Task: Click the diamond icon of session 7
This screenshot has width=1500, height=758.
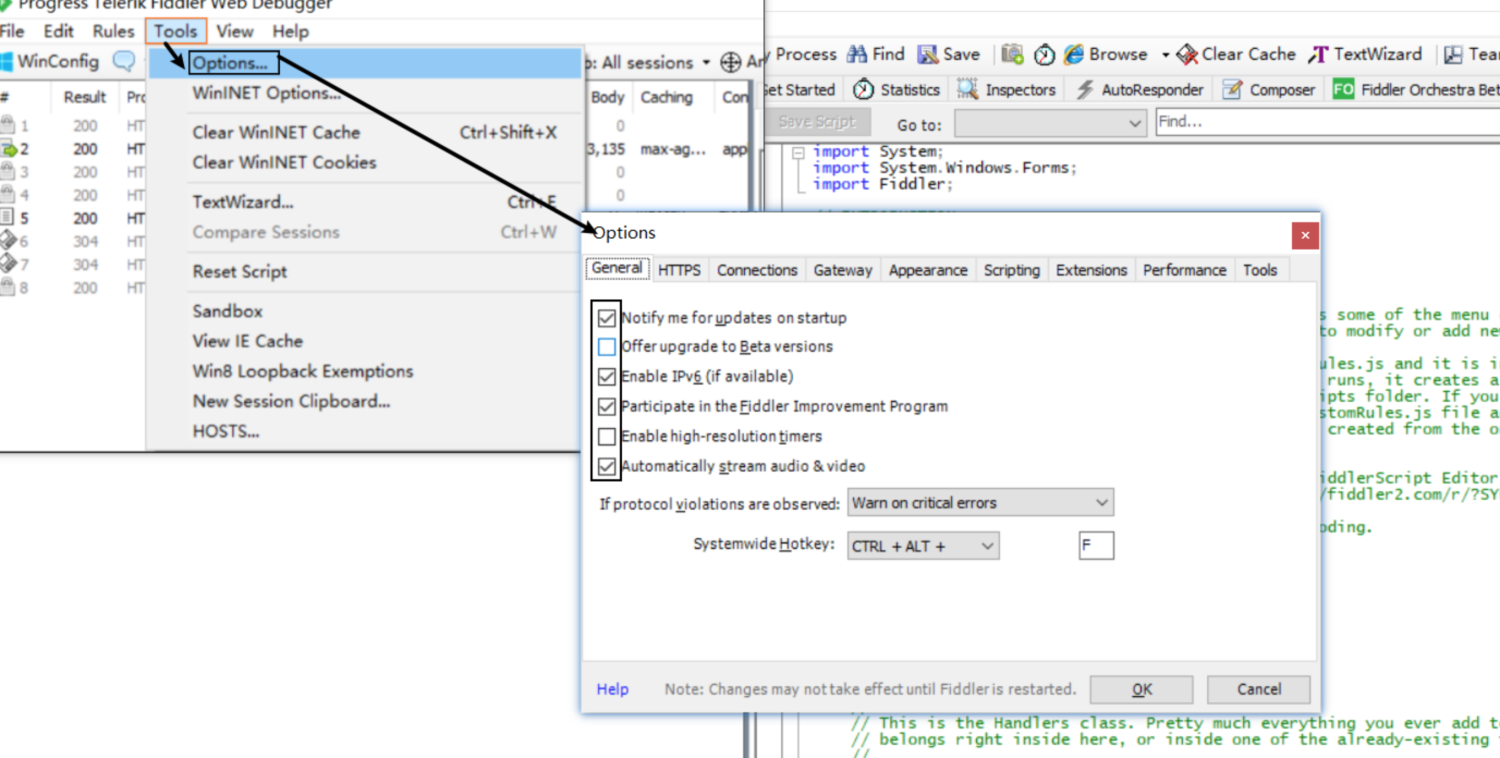Action: [8, 264]
